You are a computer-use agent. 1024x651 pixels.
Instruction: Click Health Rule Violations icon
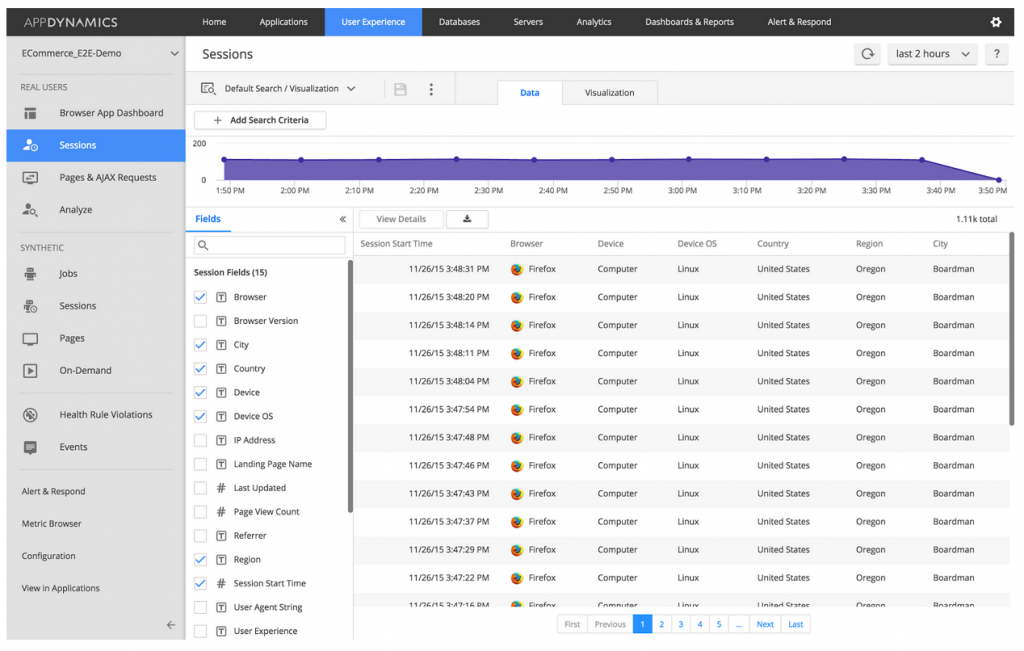(30, 415)
